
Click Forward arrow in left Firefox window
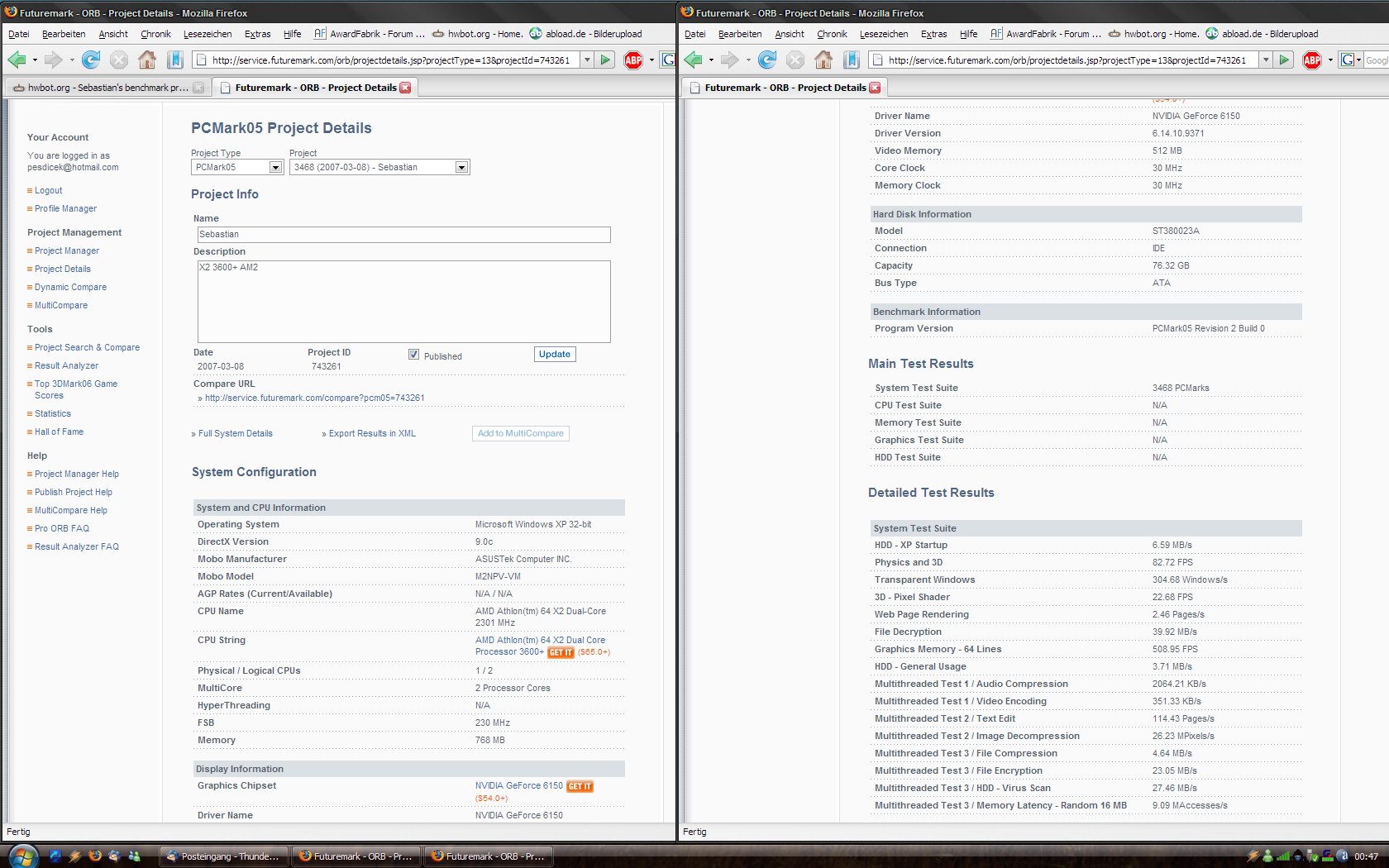point(53,60)
